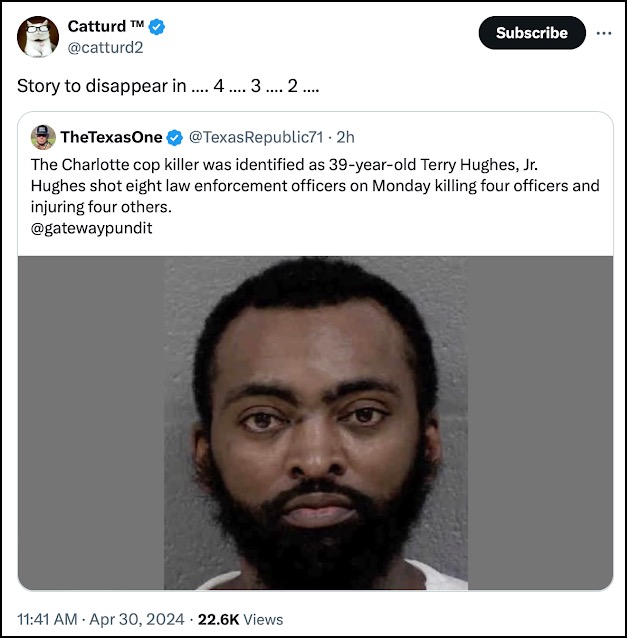This screenshot has height=638, width=627.
Task: Open TheTexasOne's profile name link
Action: [x=111, y=137]
